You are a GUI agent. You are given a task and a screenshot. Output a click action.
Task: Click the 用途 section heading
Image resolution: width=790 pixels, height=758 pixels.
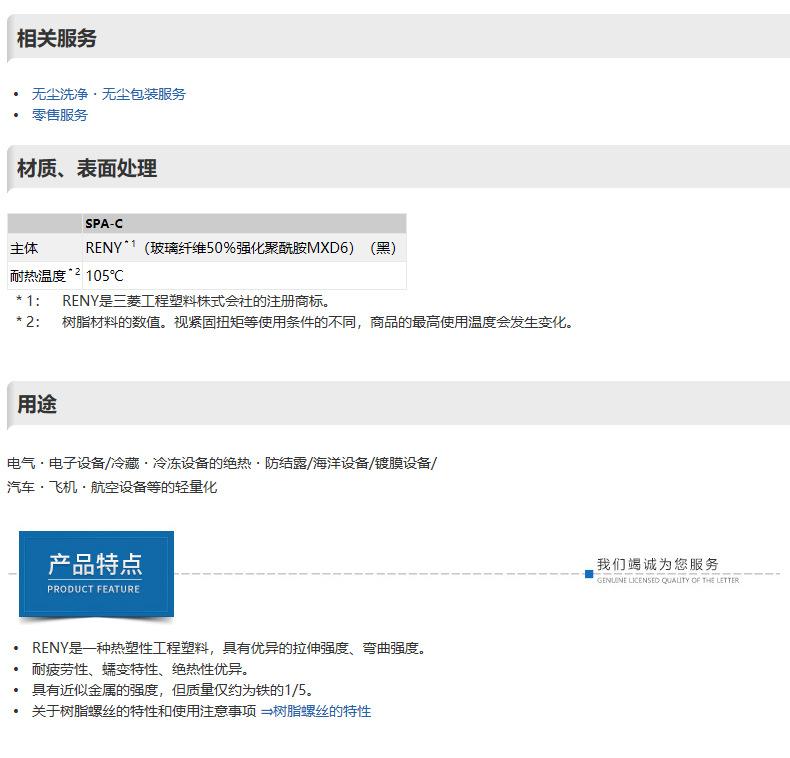click(37, 405)
